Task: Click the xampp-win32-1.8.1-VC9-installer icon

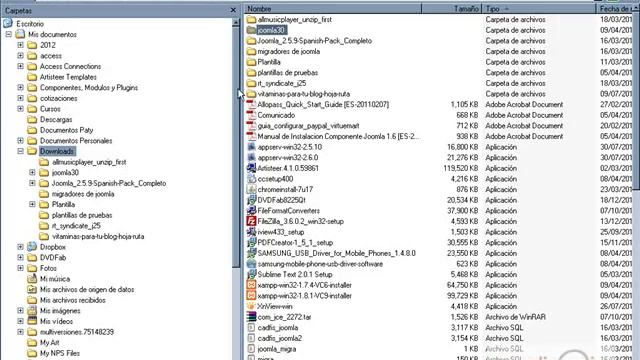Action: point(251,296)
